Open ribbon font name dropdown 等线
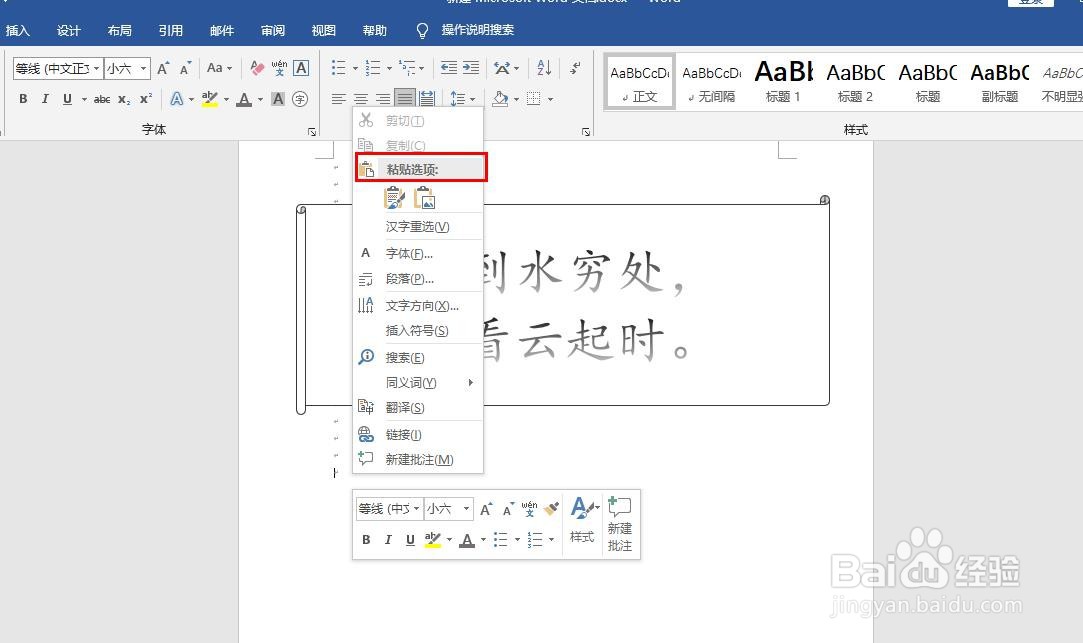Image resolution: width=1083 pixels, height=643 pixels. [x=97, y=68]
